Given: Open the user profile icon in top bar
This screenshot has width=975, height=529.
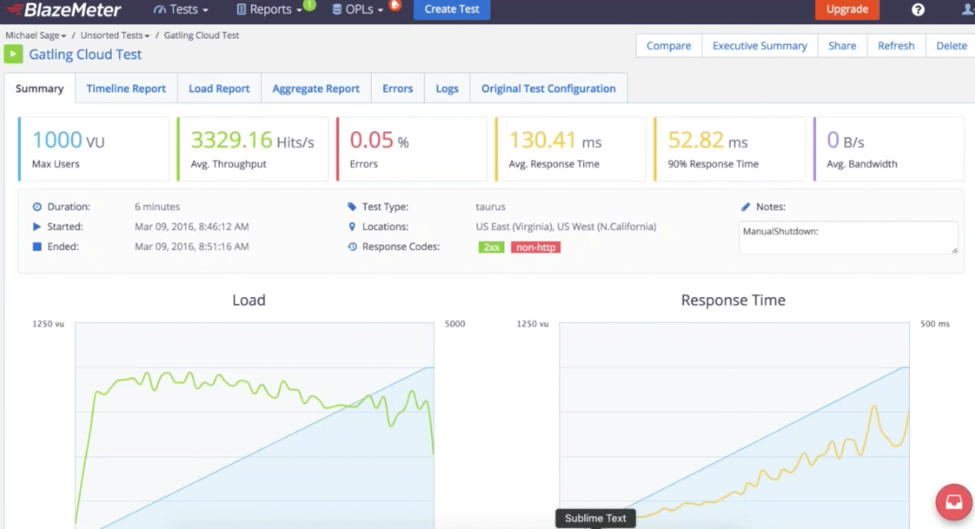Looking at the screenshot, I should tap(969, 9).
